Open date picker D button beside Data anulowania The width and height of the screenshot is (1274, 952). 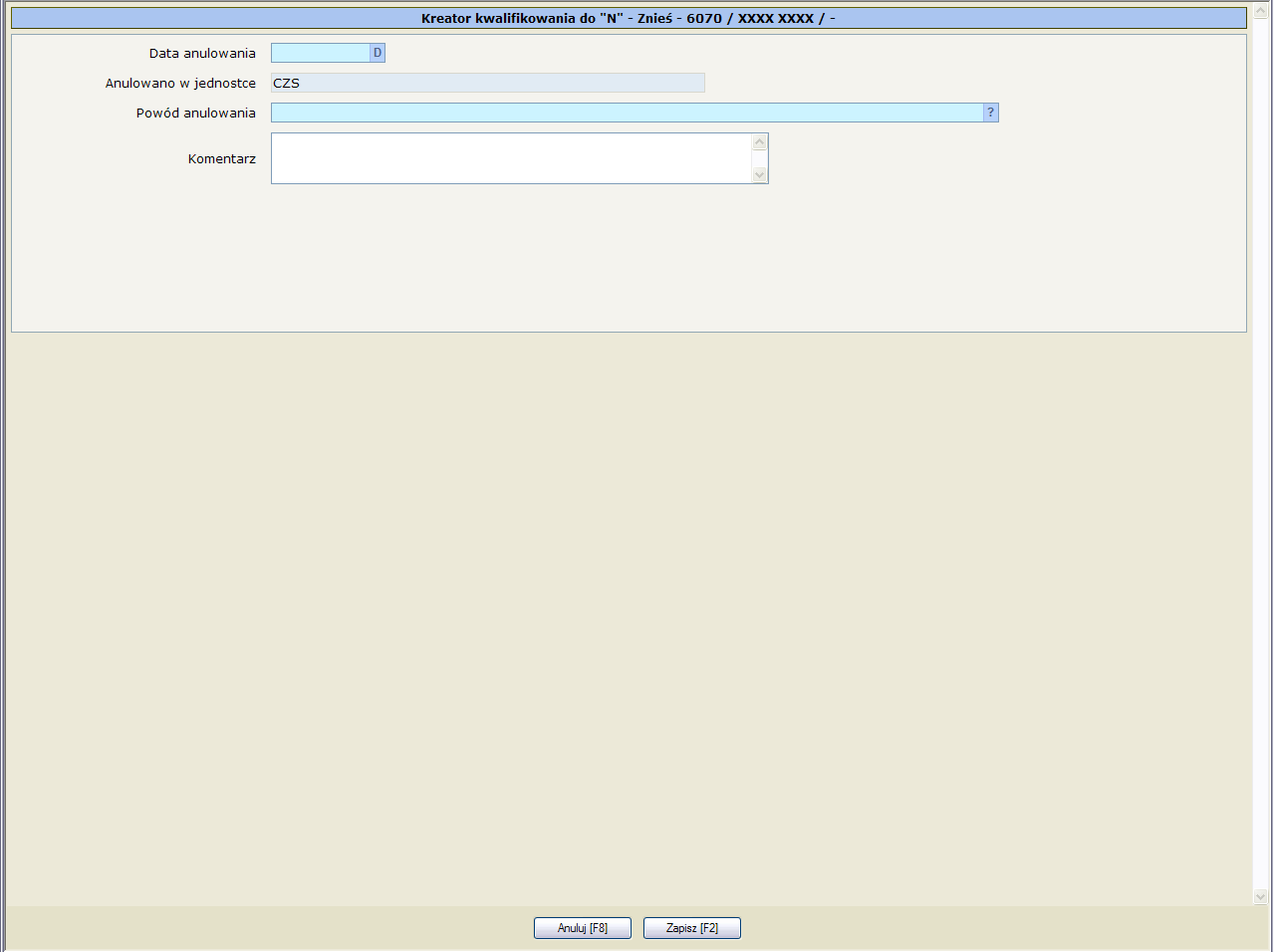tap(378, 53)
